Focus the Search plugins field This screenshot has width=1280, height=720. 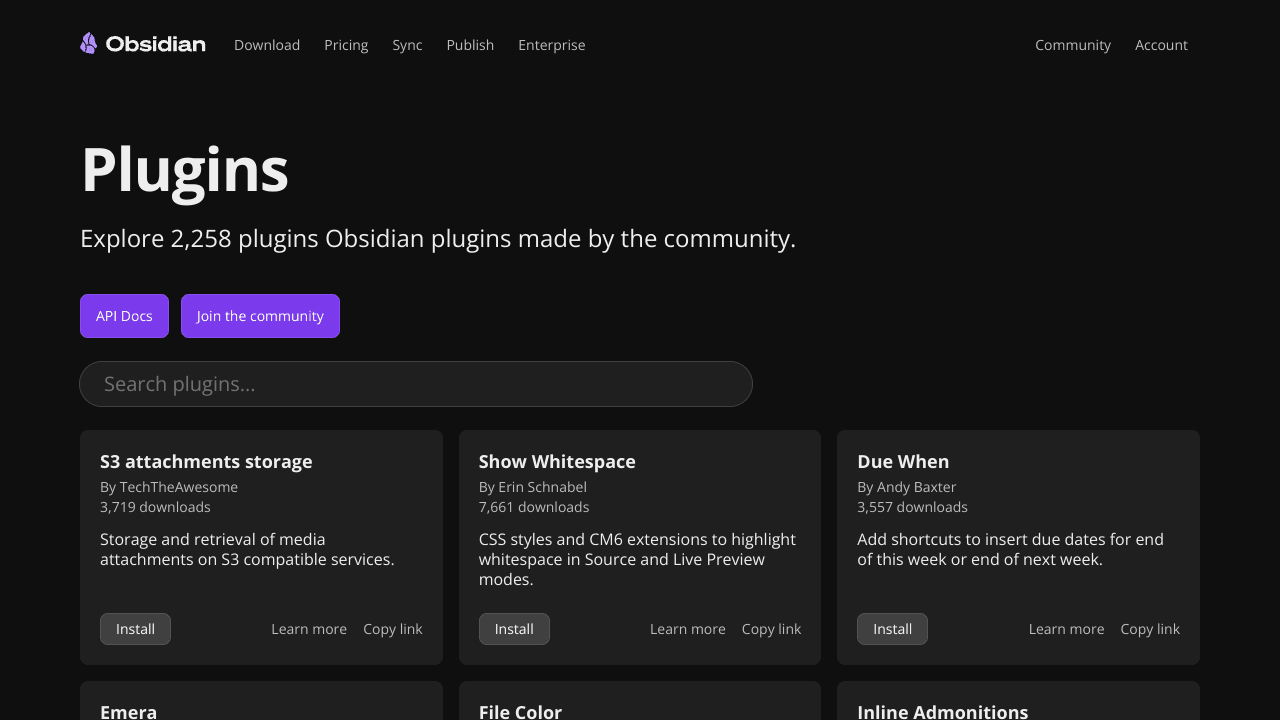coord(416,384)
